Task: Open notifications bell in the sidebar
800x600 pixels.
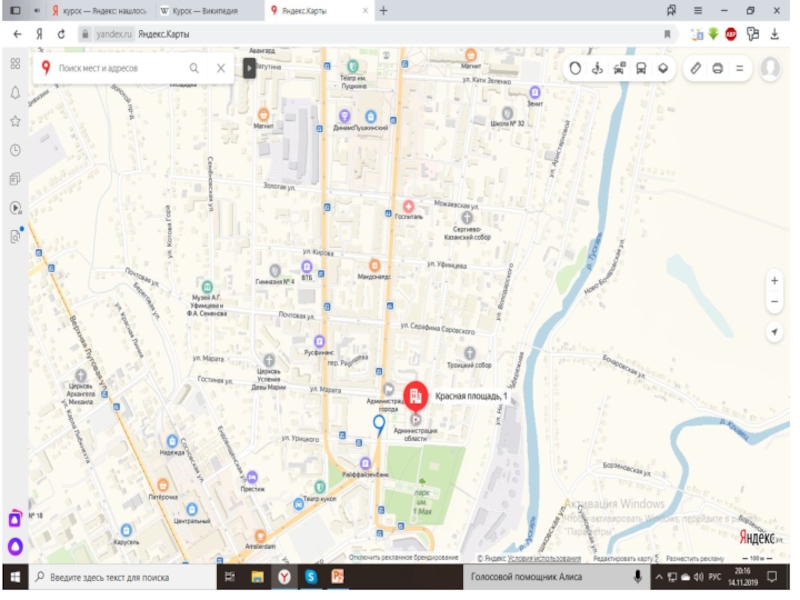Action: click(16, 93)
